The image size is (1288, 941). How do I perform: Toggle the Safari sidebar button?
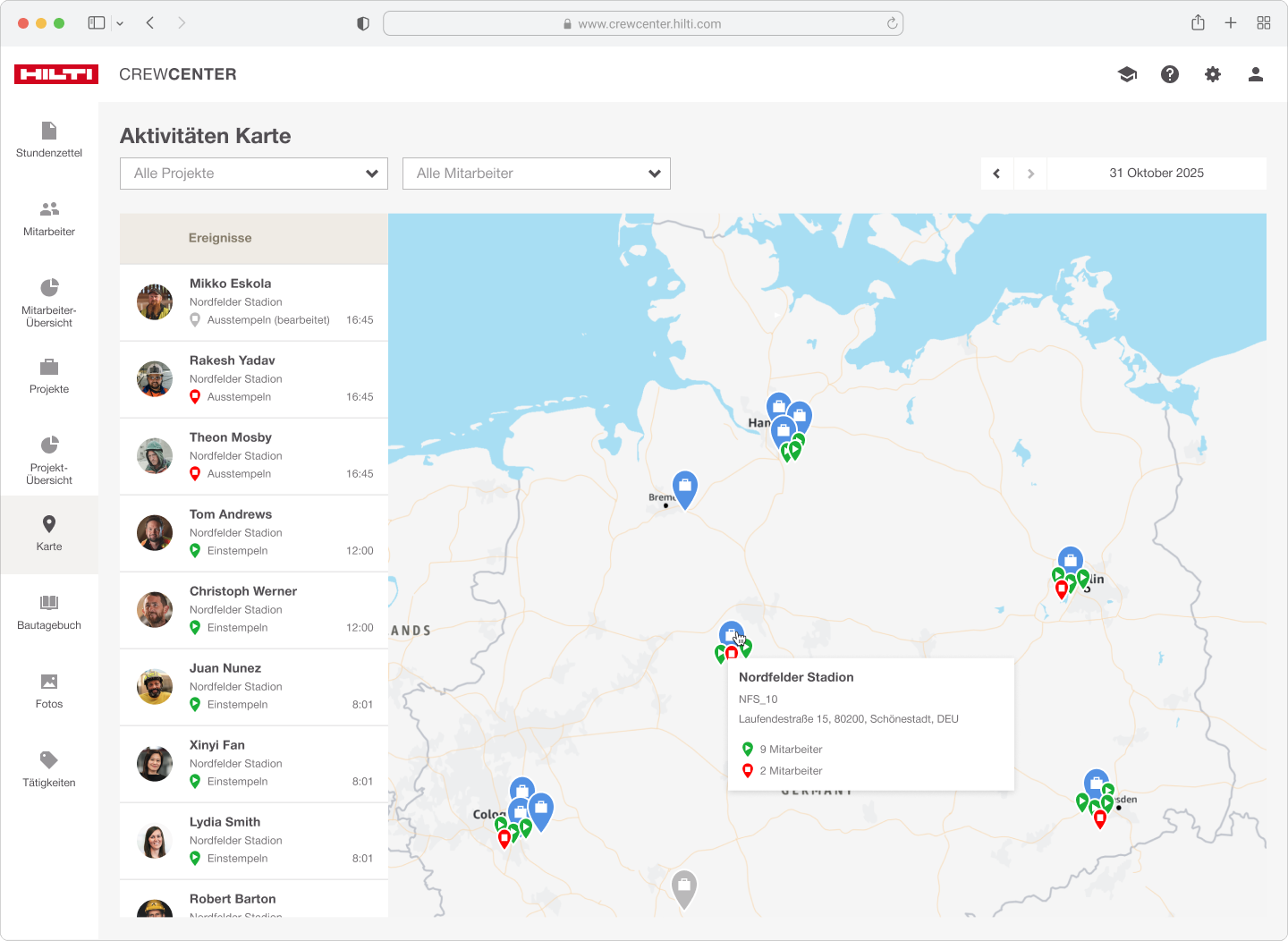click(97, 23)
